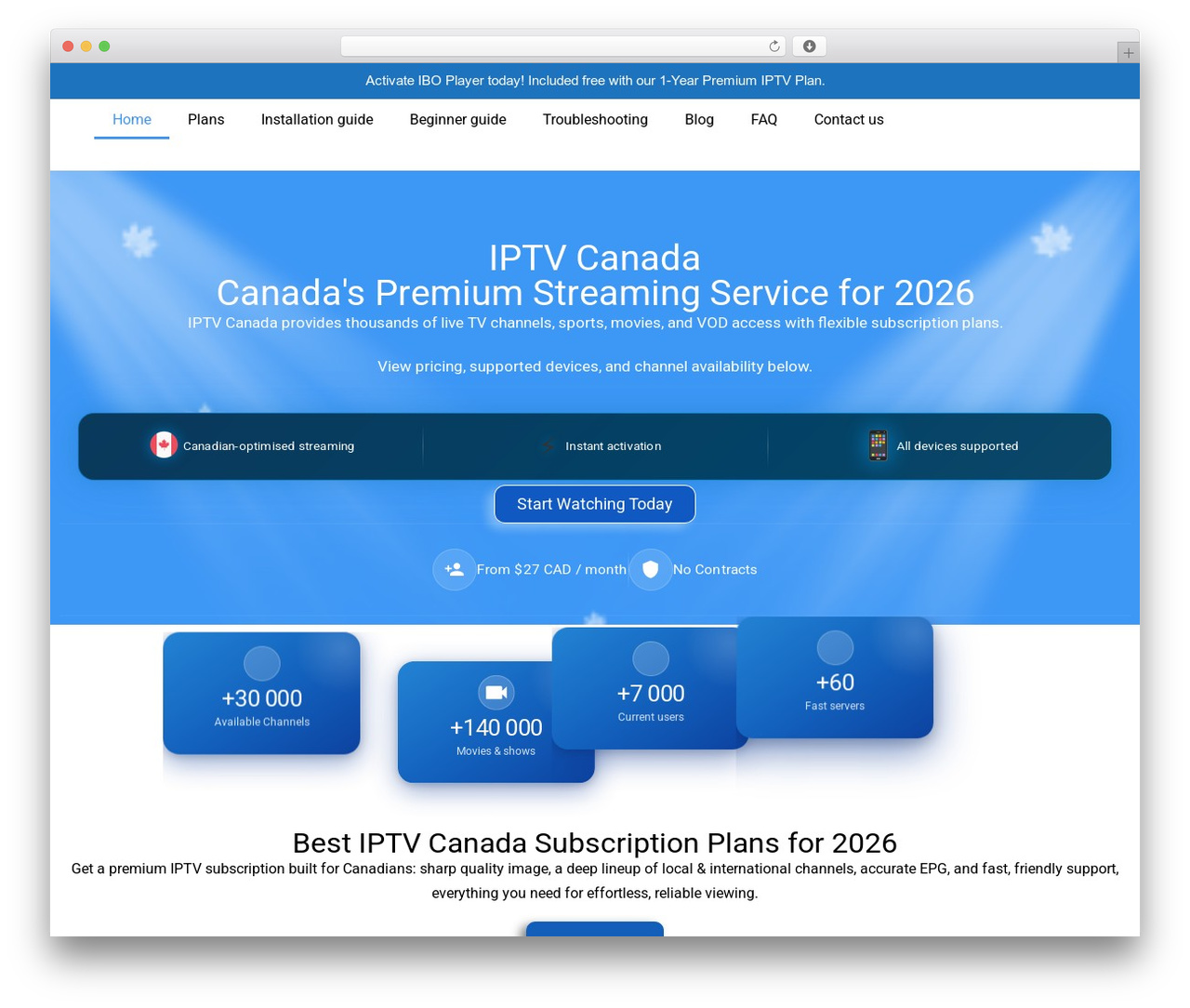
Task: Click the video camera icon above +140 000
Action: tap(496, 693)
